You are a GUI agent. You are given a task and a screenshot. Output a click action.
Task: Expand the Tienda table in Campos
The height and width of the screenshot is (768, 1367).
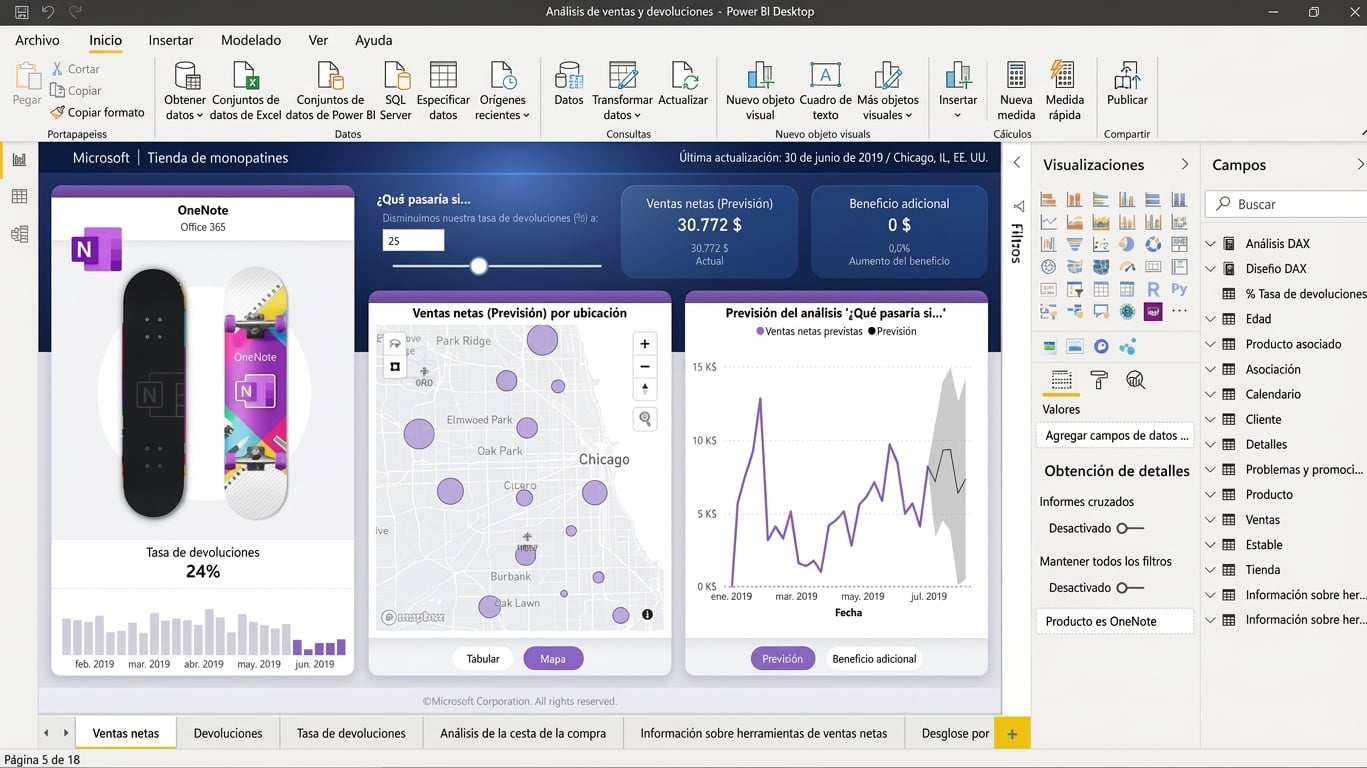pos(1210,569)
